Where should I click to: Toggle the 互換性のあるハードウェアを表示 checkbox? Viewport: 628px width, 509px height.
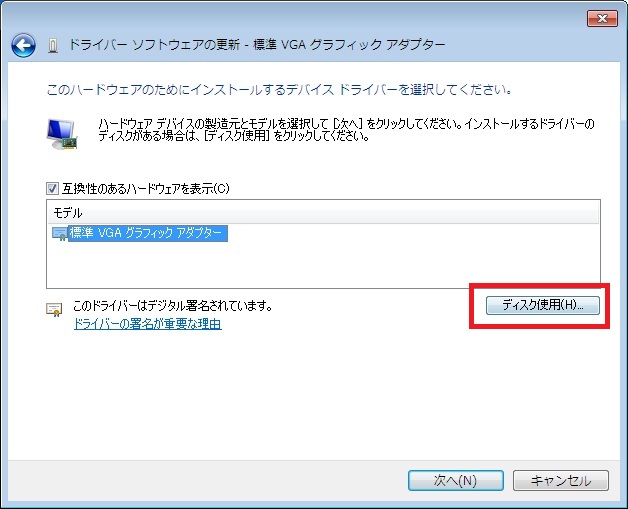pos(53,188)
